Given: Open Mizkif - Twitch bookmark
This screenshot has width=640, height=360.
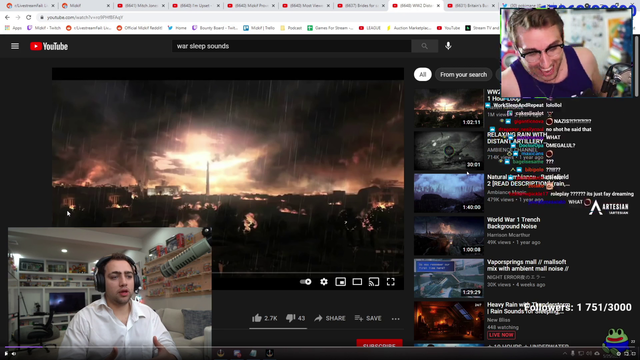Looking at the screenshot, I should [x=44, y=28].
